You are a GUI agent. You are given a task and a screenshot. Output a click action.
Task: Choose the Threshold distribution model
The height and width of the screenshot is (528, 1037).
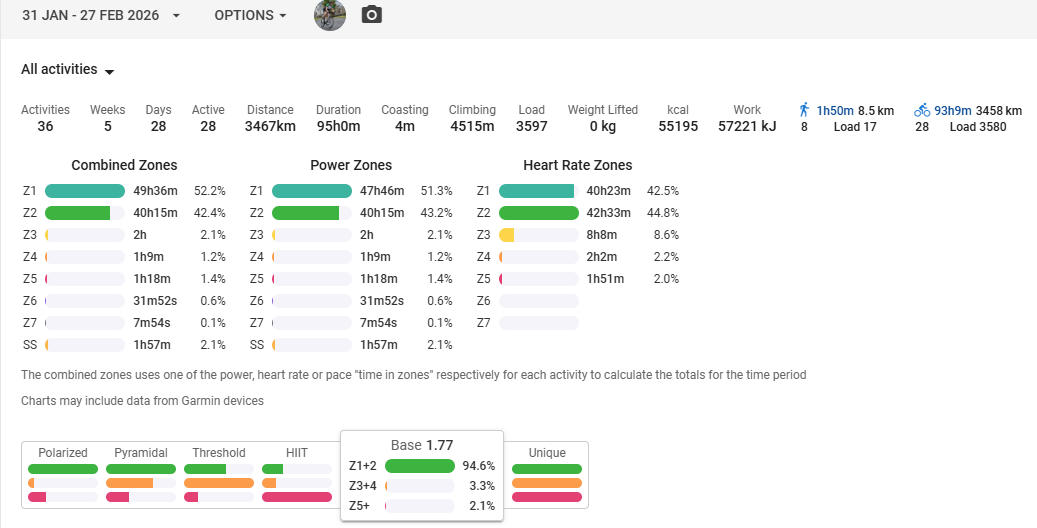[219, 476]
